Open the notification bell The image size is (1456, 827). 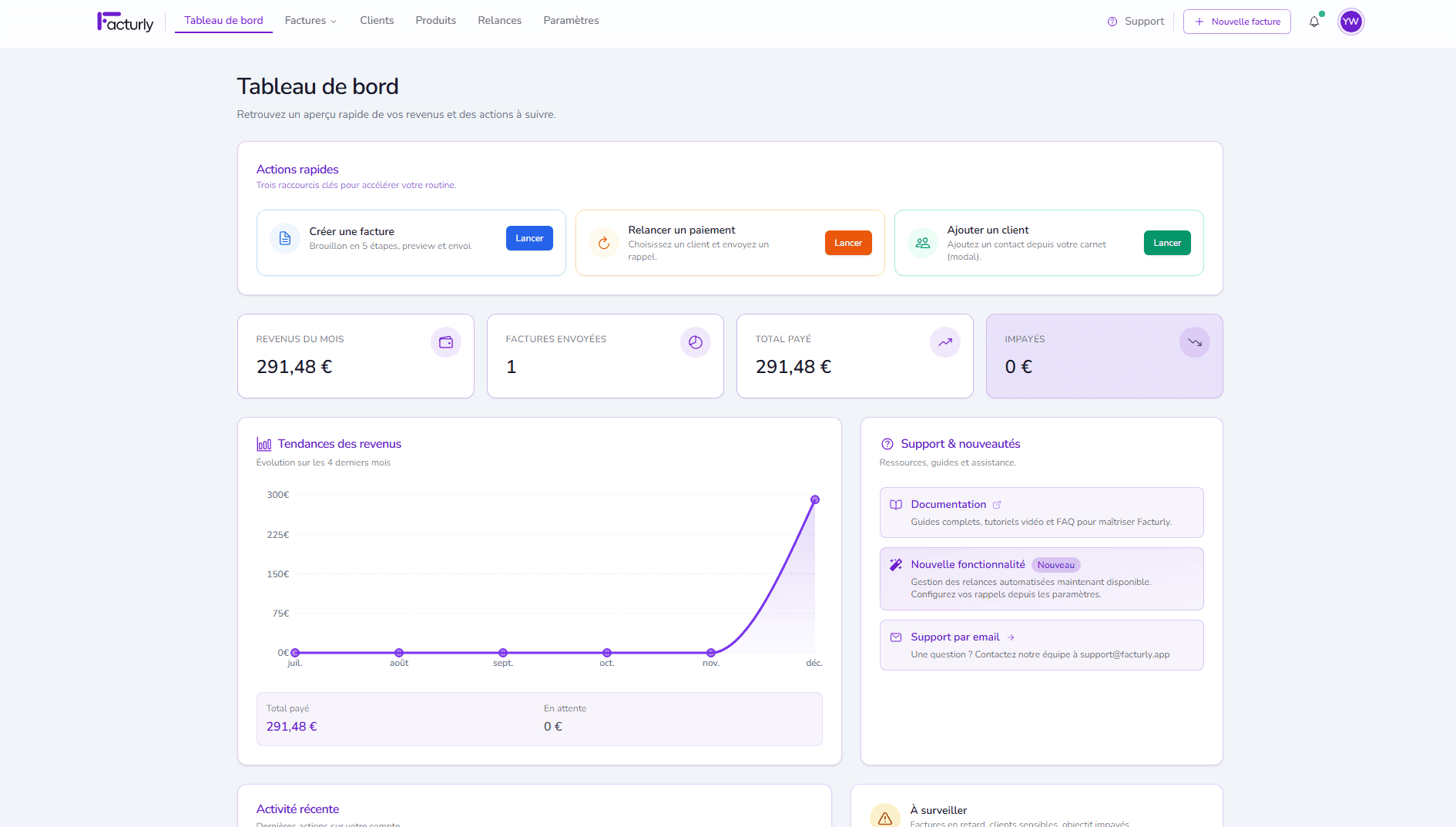point(1313,22)
